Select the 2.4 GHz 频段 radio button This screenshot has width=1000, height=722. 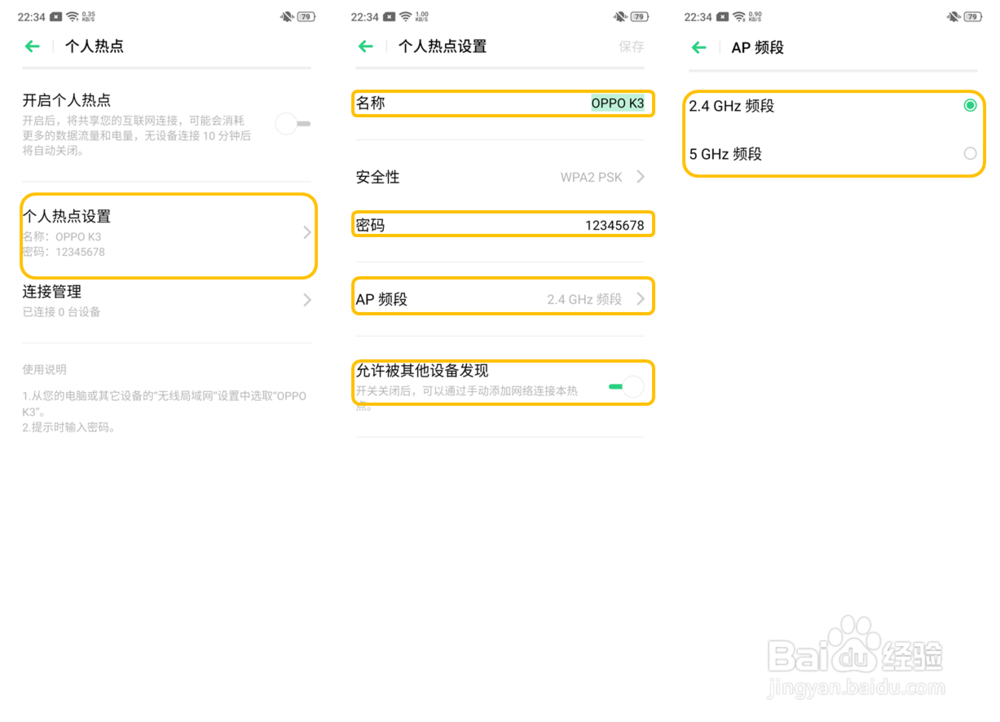click(969, 106)
